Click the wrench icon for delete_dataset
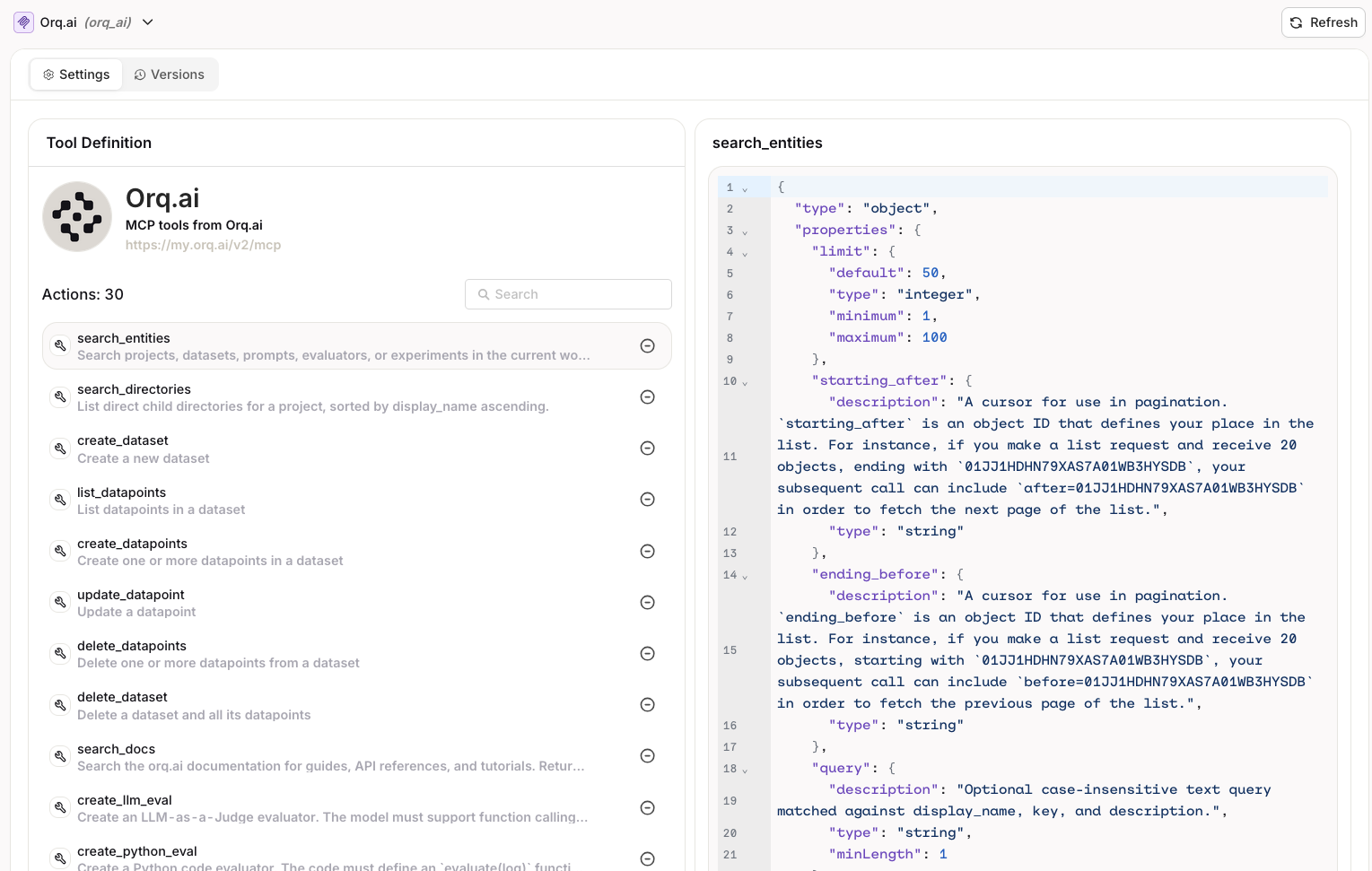This screenshot has width=1372, height=871. [60, 705]
